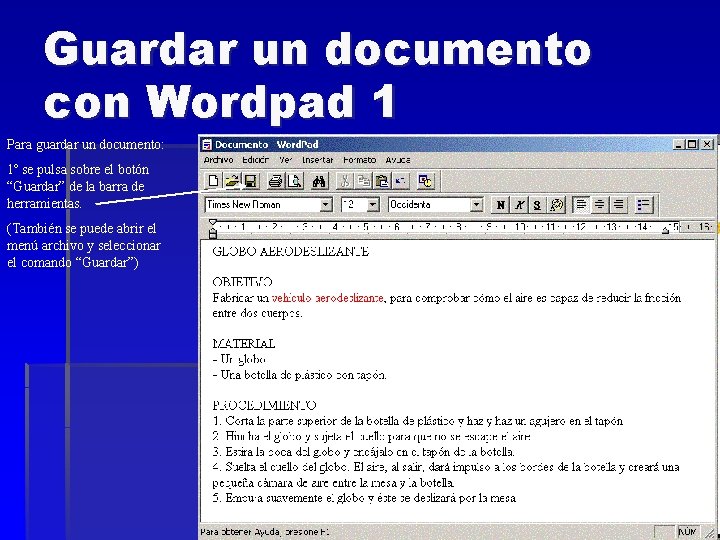Screen dimensions: 720x540
Task: Open Print Preview from the toolbar
Action: point(294,181)
